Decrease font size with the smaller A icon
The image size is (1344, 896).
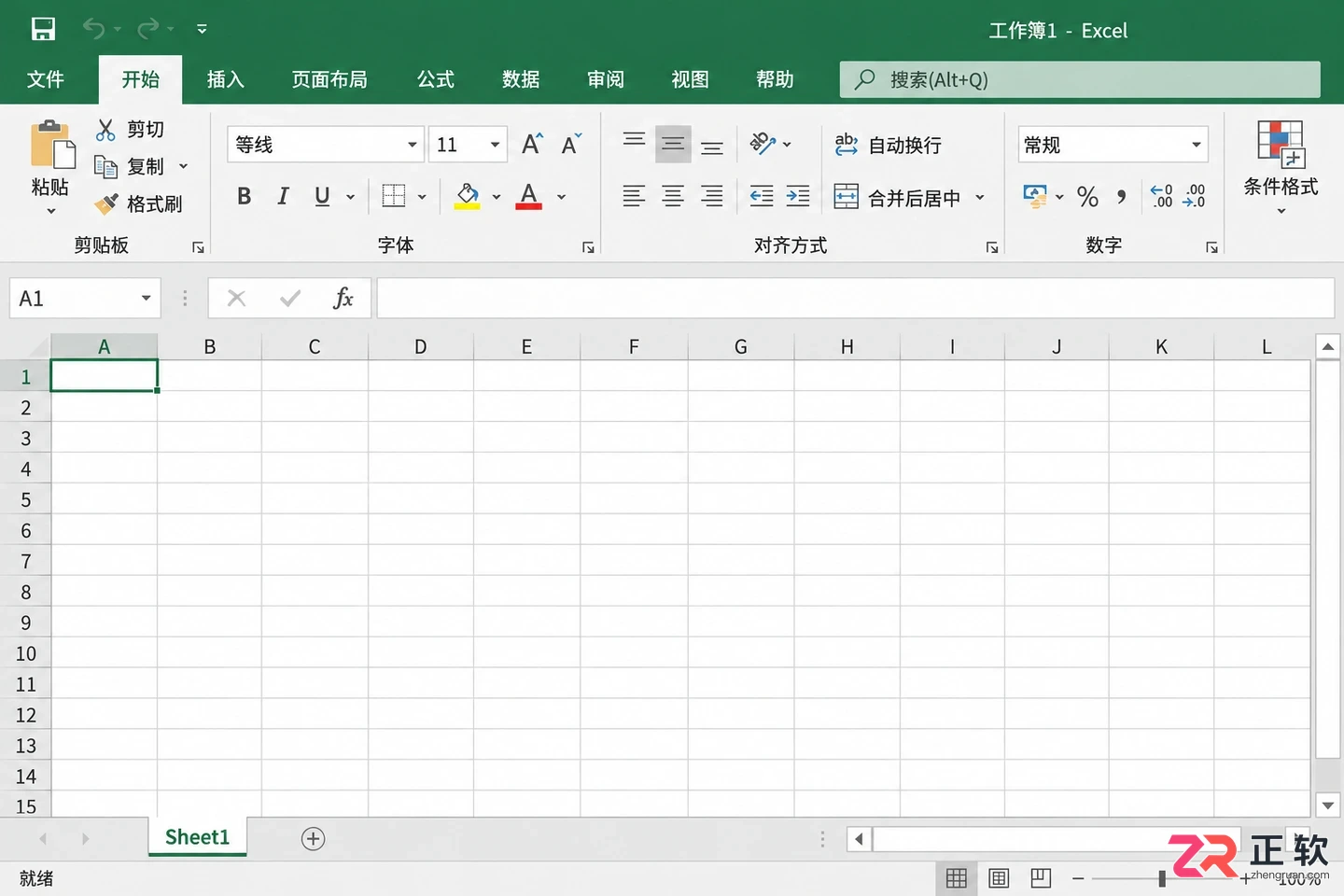pyautogui.click(x=571, y=144)
